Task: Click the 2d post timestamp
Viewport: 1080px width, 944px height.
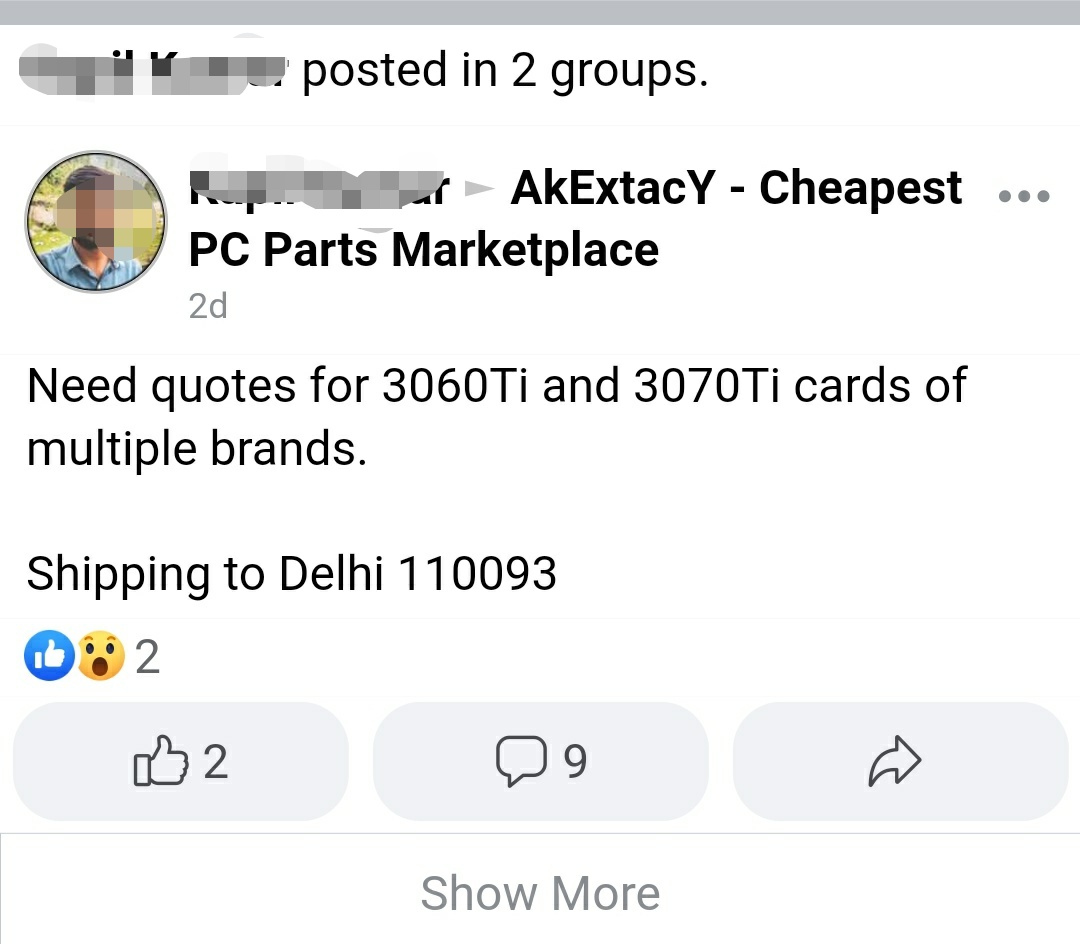Action: coord(208,306)
